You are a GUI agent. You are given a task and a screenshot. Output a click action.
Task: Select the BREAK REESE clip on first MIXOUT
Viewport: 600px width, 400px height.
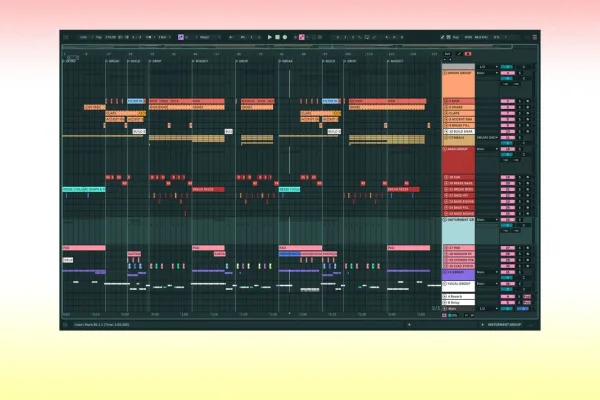(208, 189)
